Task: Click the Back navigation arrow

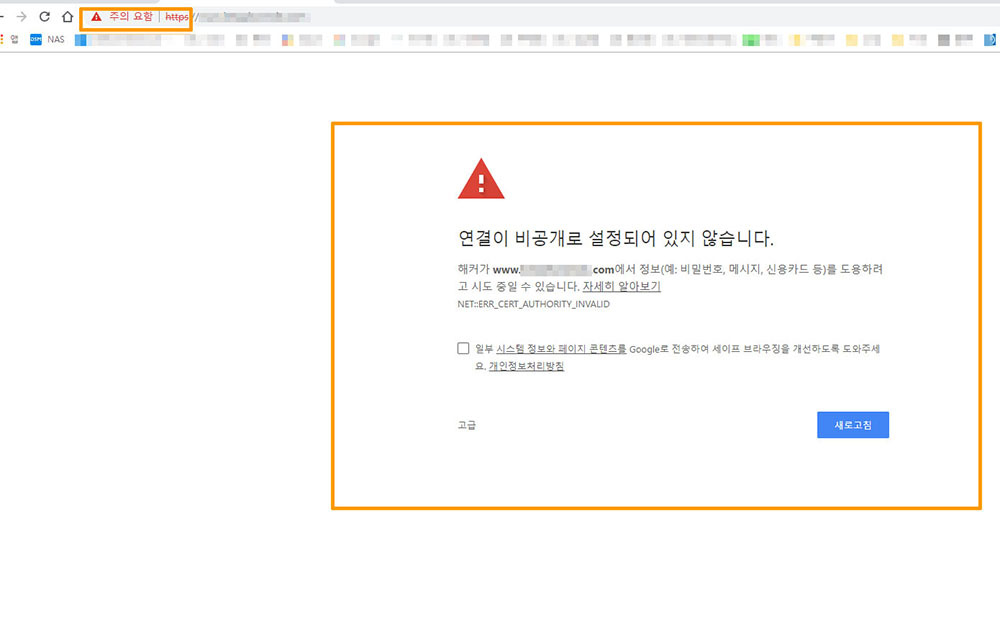Action: coord(3,17)
